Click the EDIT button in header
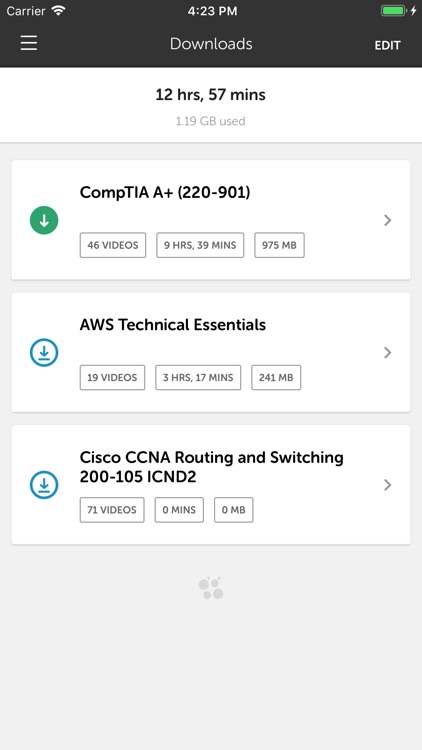422x750 pixels. [387, 45]
